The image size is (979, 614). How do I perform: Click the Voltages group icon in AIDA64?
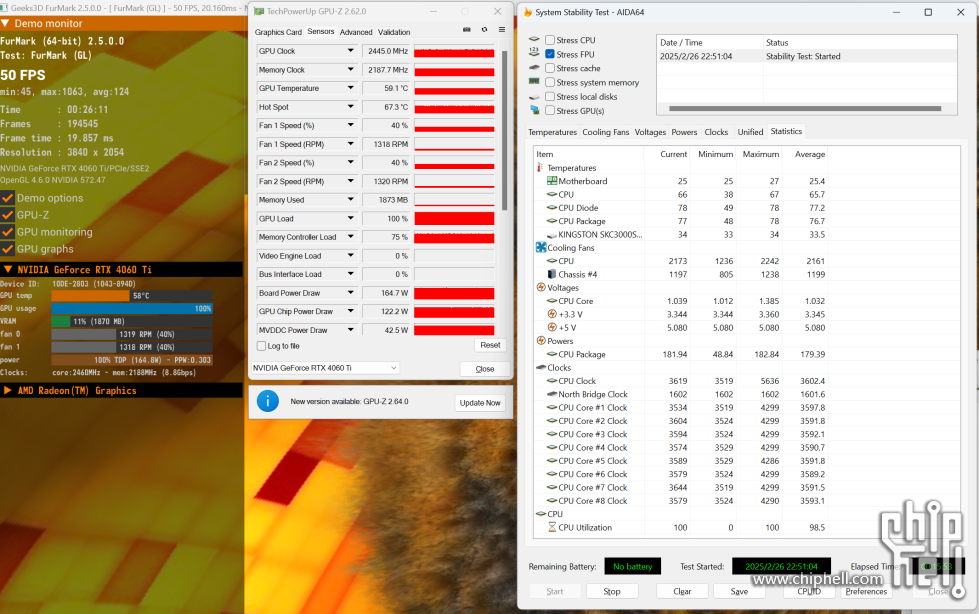click(541, 287)
